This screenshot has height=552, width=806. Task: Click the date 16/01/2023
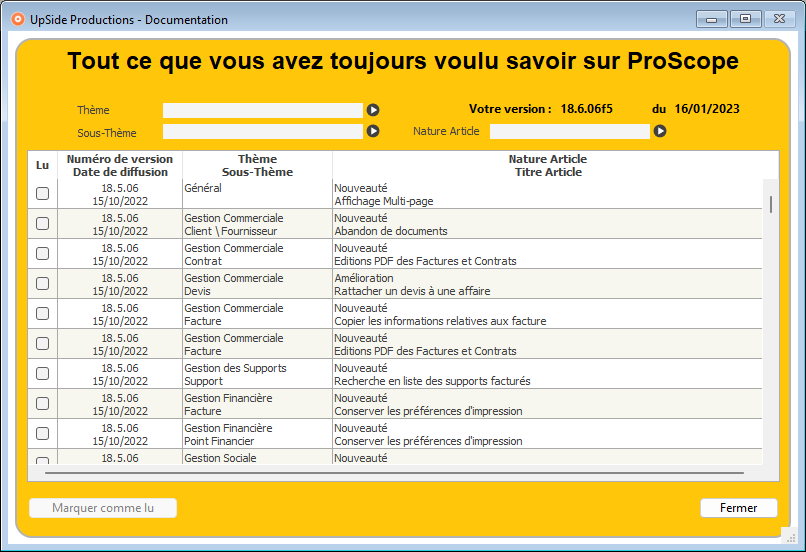[x=707, y=109]
